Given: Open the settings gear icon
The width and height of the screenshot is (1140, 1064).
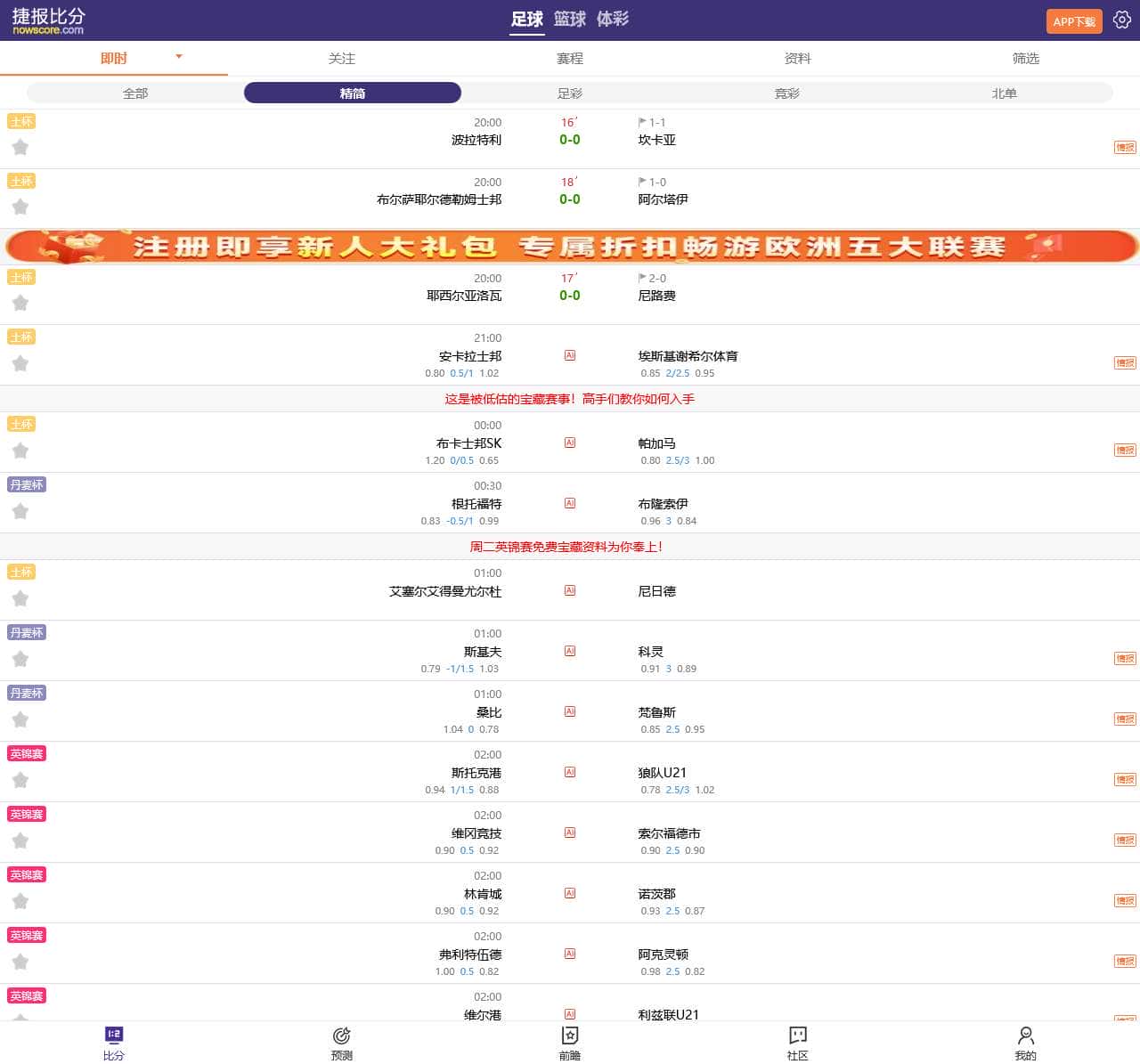Looking at the screenshot, I should tap(1121, 20).
